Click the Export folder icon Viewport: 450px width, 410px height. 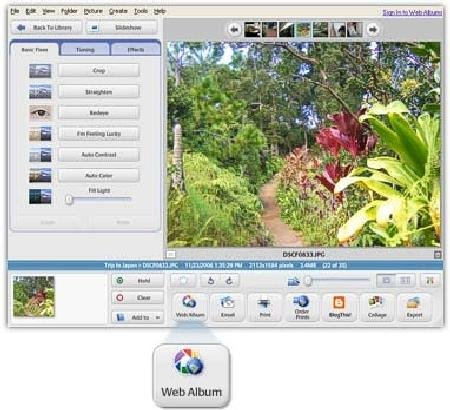click(414, 307)
